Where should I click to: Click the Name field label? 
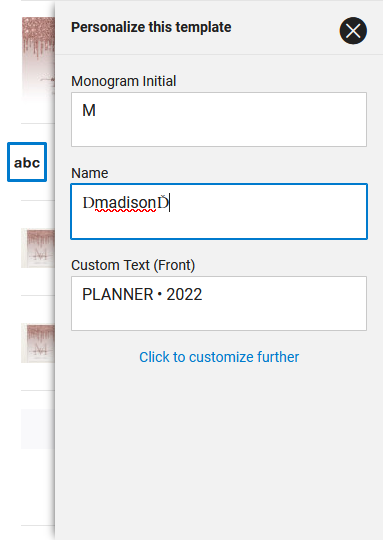click(x=91, y=175)
